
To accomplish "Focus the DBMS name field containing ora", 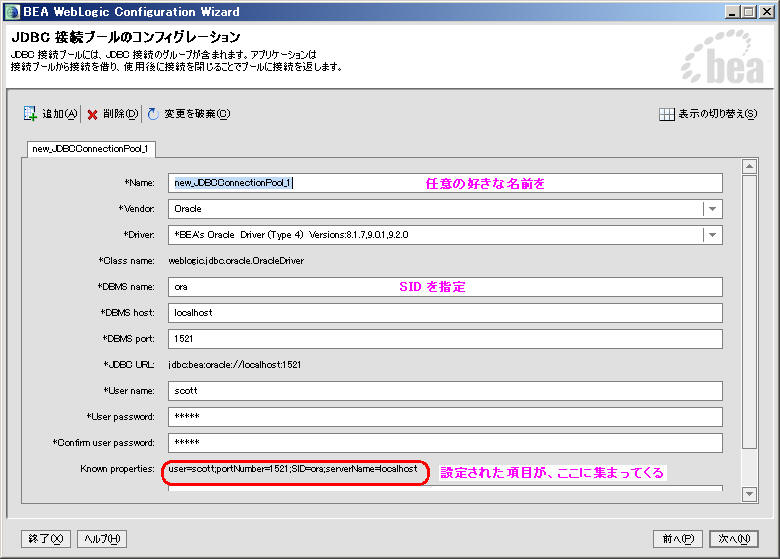I will [x=445, y=287].
